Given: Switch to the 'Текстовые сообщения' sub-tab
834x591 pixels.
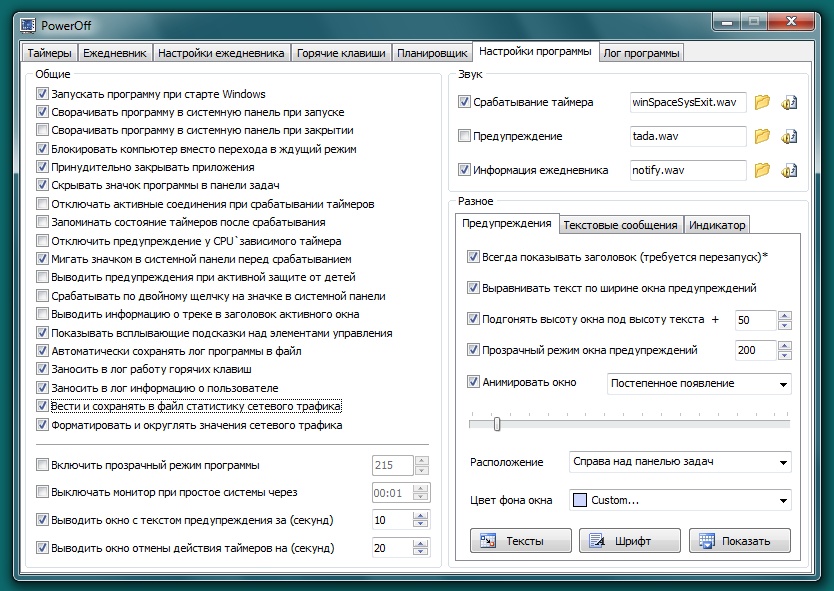Looking at the screenshot, I should point(620,225).
